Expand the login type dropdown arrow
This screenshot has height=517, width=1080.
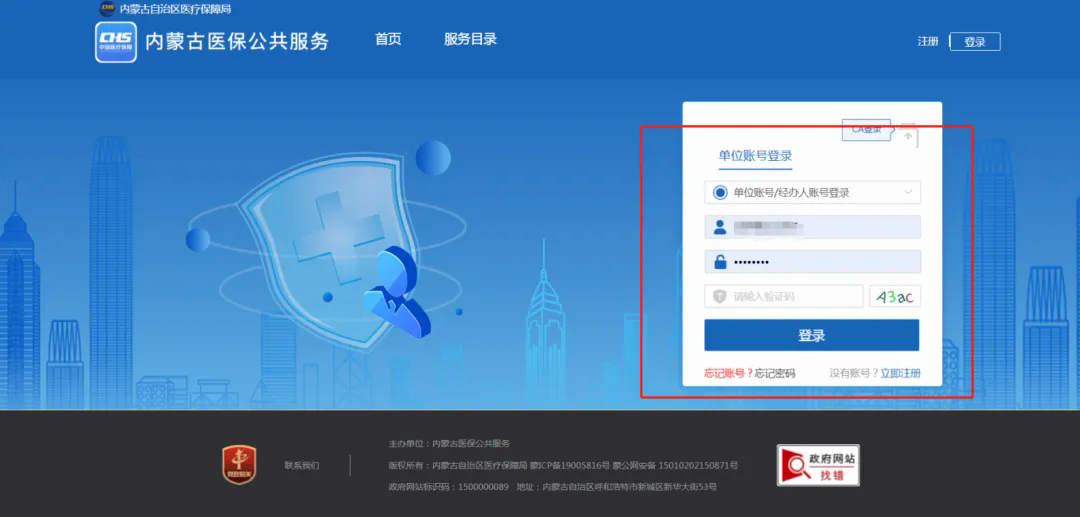coord(908,193)
